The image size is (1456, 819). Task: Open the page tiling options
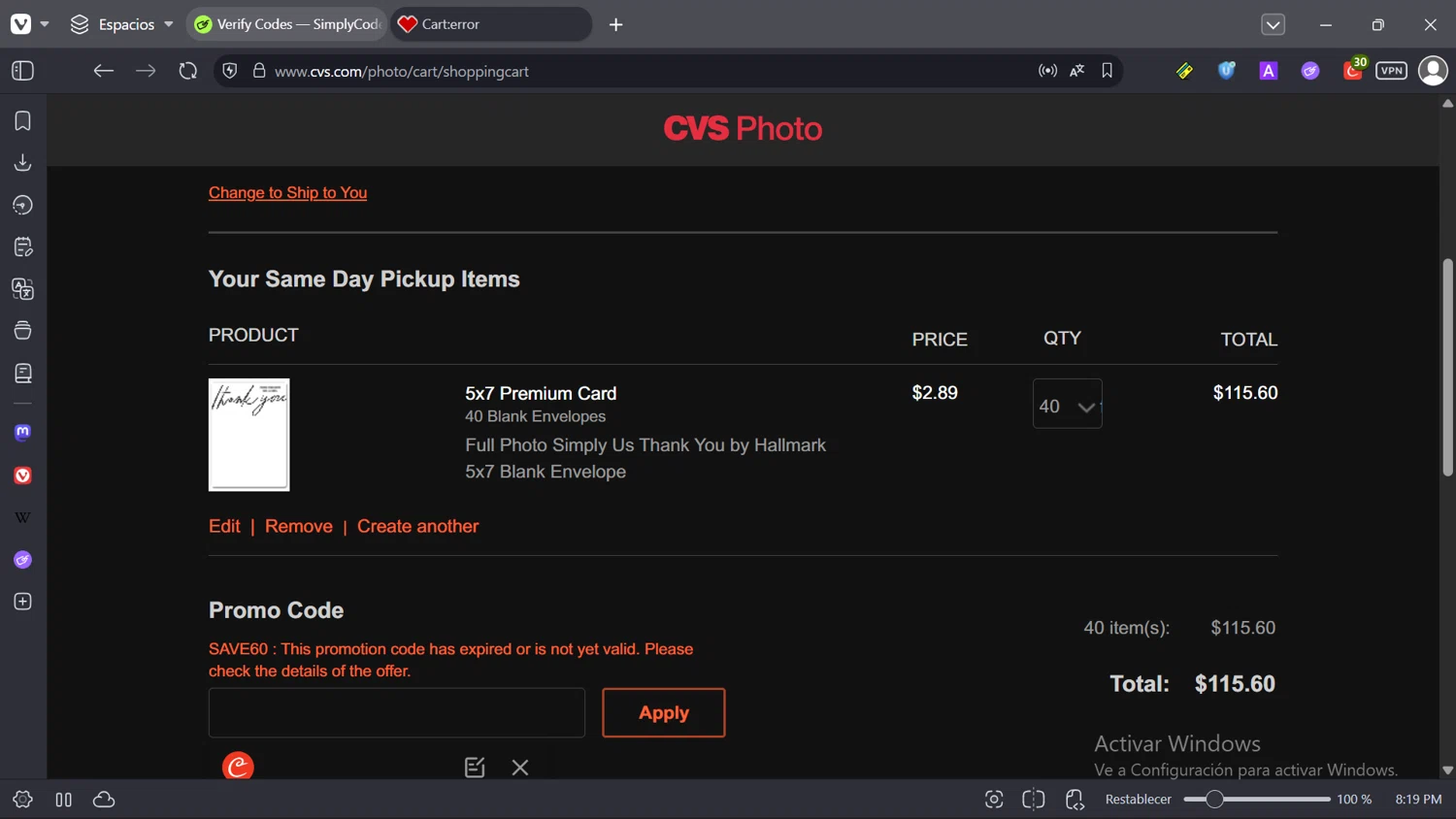coord(1034,800)
